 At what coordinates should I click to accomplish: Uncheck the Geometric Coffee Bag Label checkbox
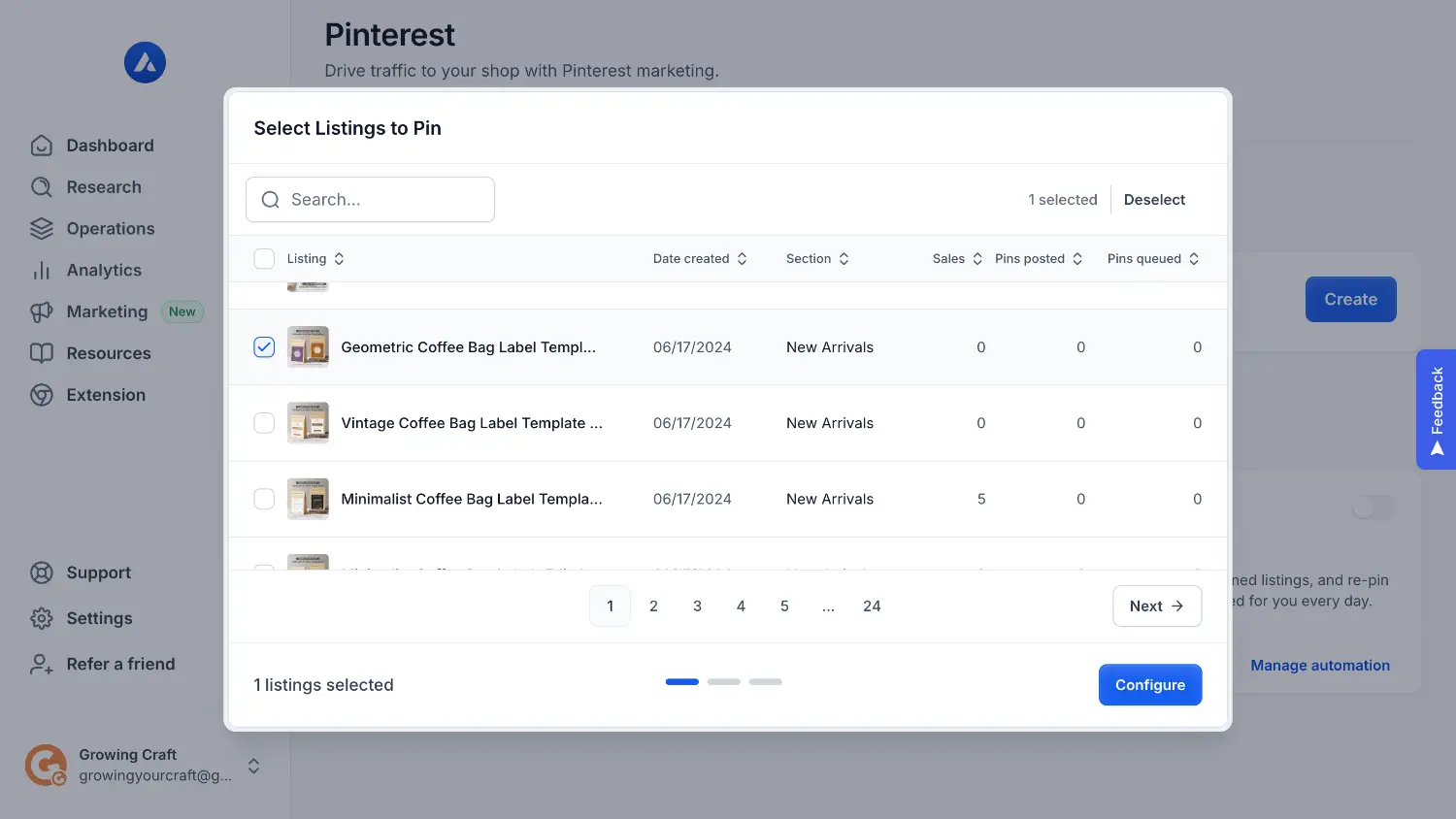pos(264,347)
